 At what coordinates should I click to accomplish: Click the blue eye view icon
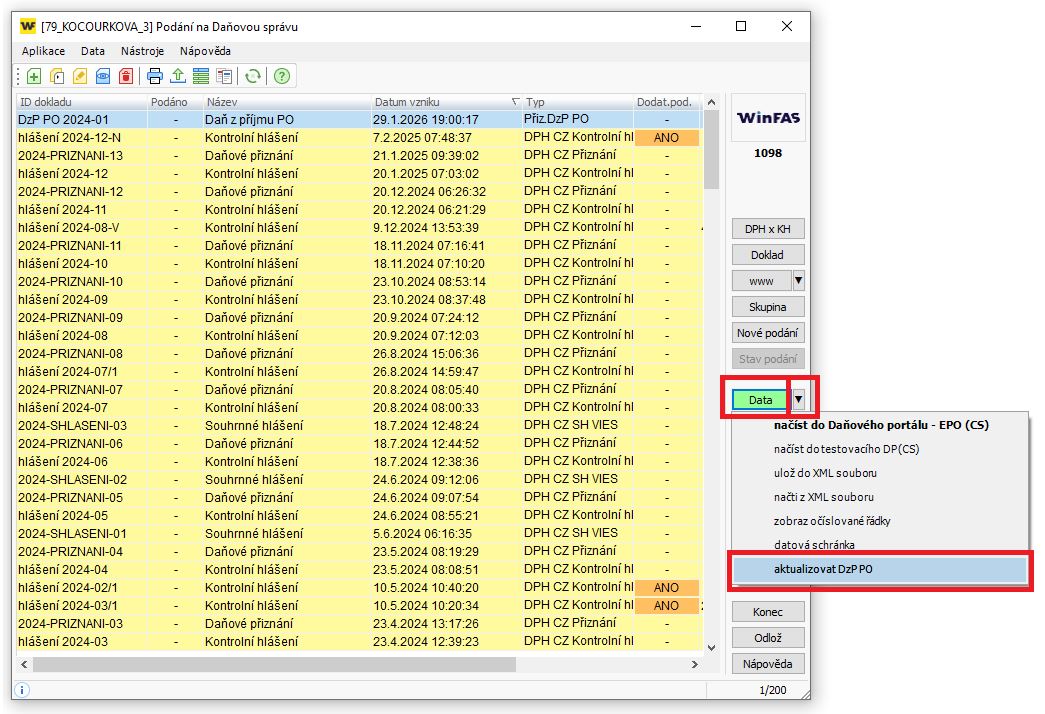click(x=103, y=76)
